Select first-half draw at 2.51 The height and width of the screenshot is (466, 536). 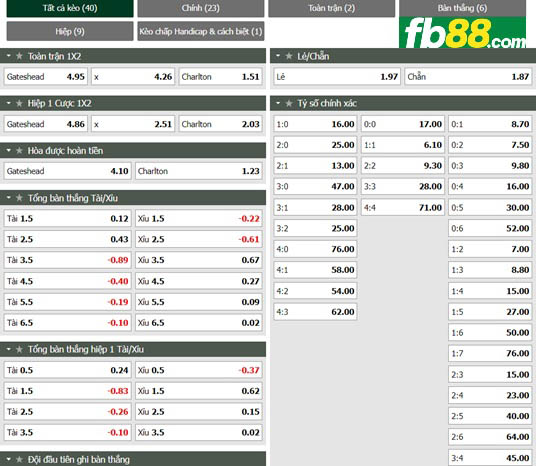[133, 124]
